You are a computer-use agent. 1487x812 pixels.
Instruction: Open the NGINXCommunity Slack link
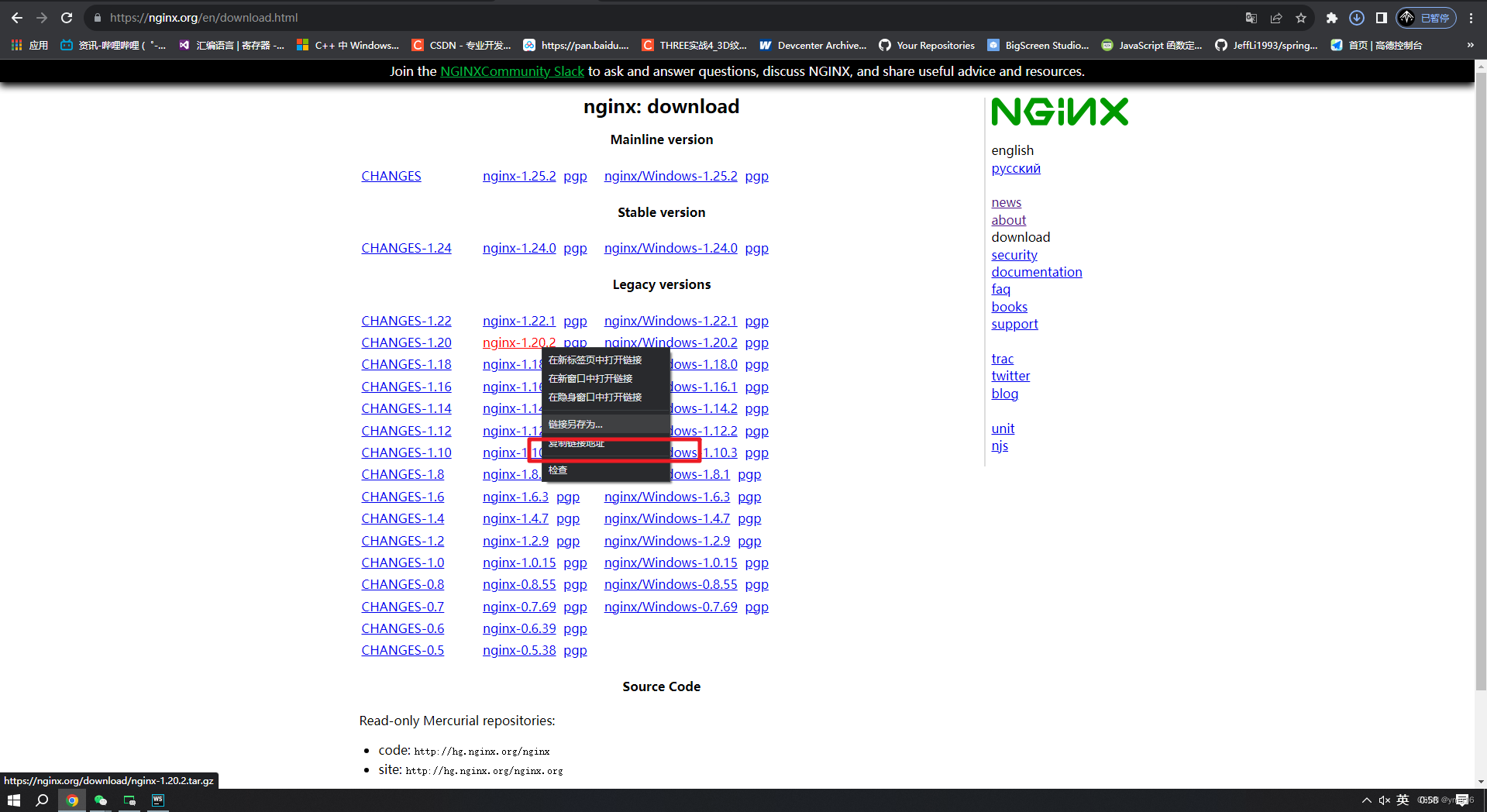click(512, 71)
